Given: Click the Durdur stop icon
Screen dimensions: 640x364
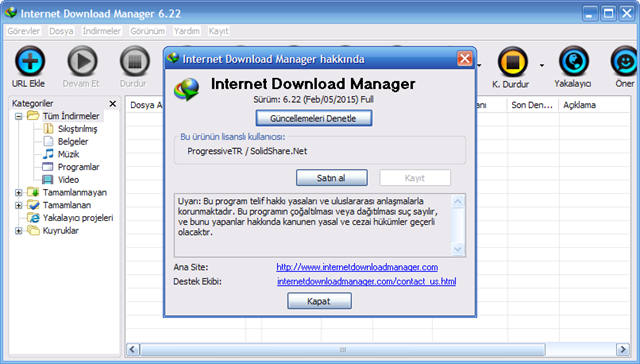Looking at the screenshot, I should (x=135, y=61).
